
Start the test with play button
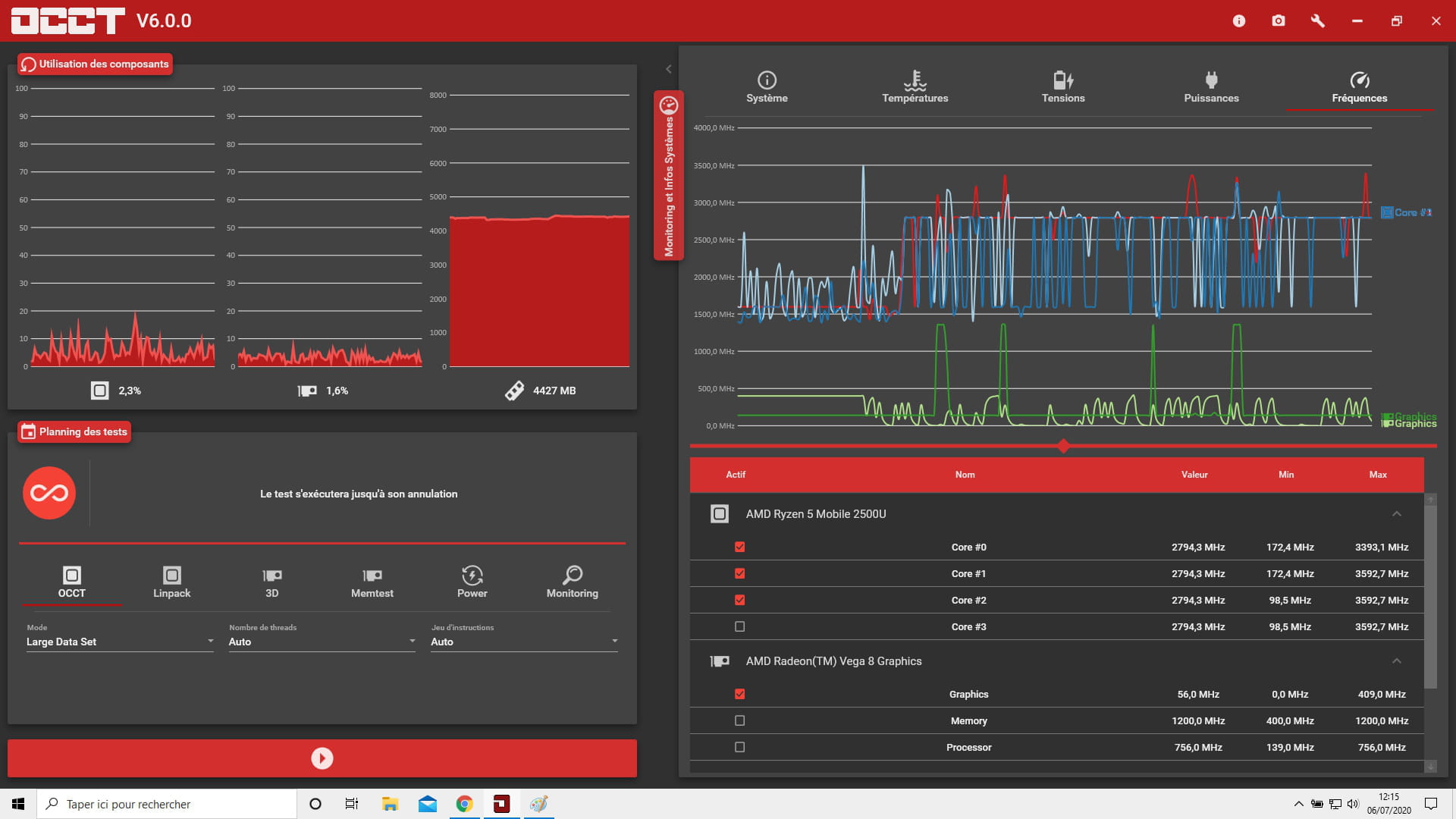coord(322,758)
